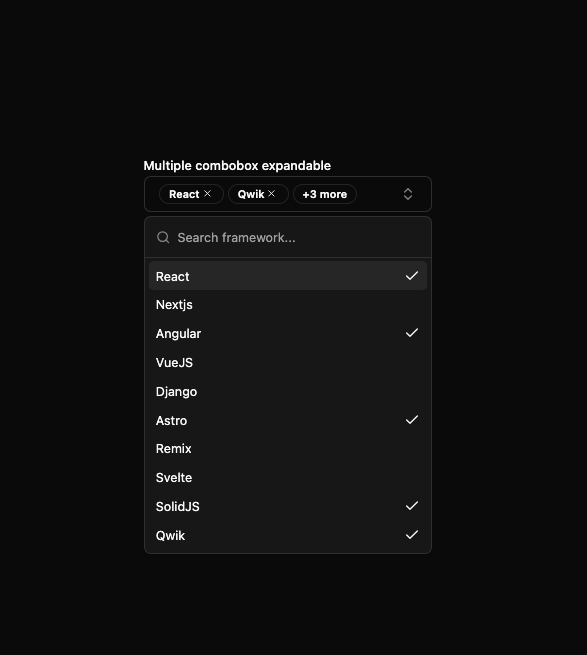Viewport: 587px width, 655px height.
Task: Click the 'Multiple combobox expandable' label
Action: point(237,165)
